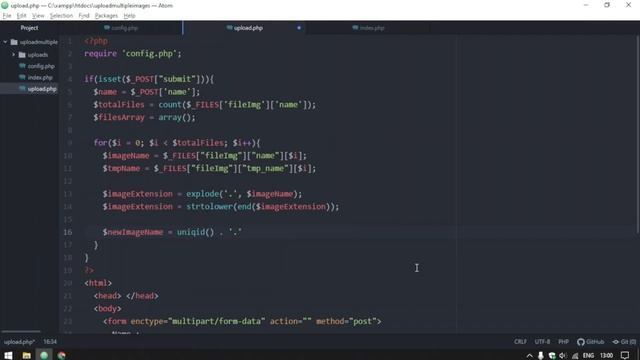Open the View menu
640x360 pixels.
[38, 16]
